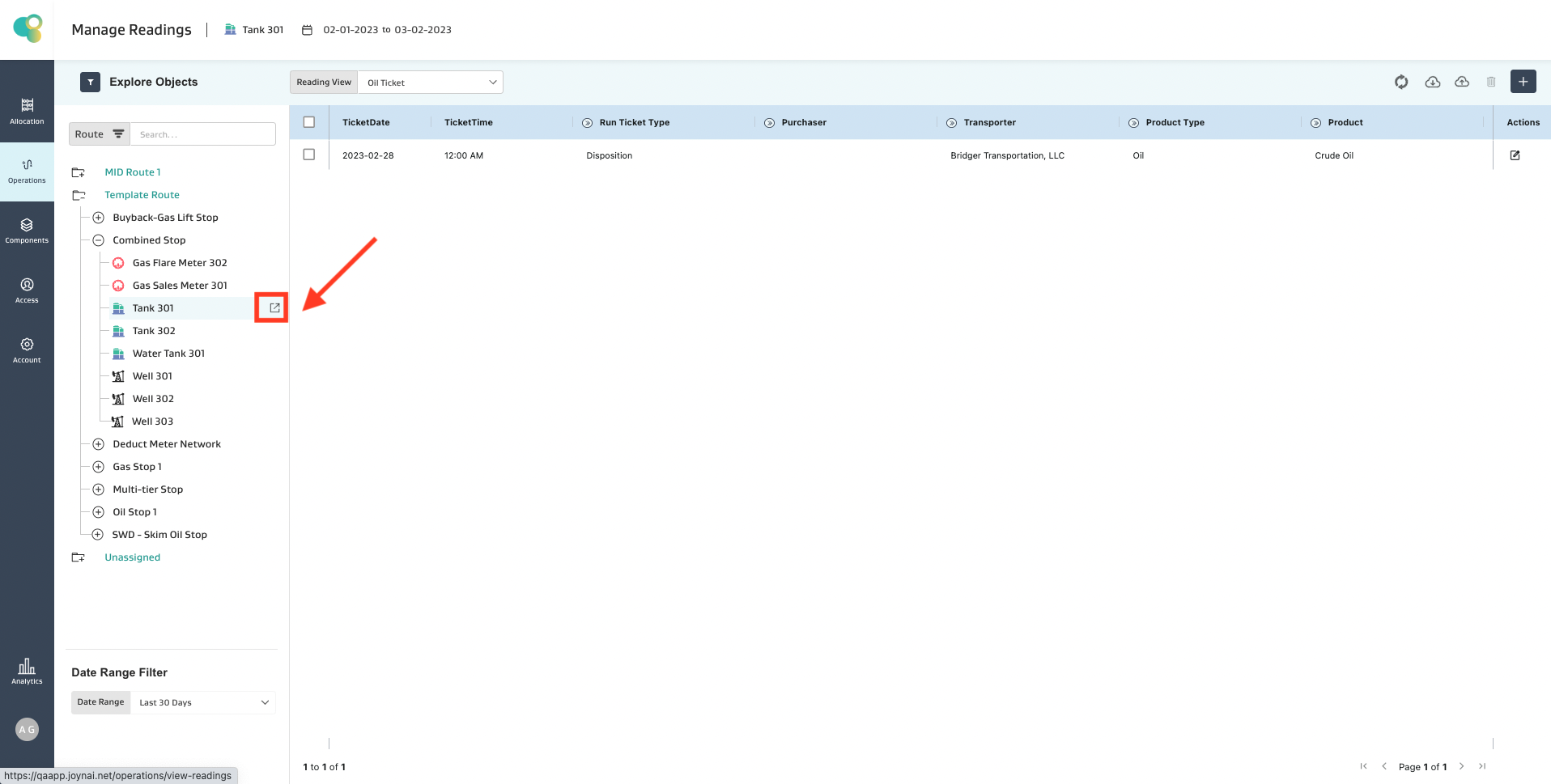Viewport: 1551px width, 784px height.
Task: Click the trash delete icon
Action: pos(1491,82)
